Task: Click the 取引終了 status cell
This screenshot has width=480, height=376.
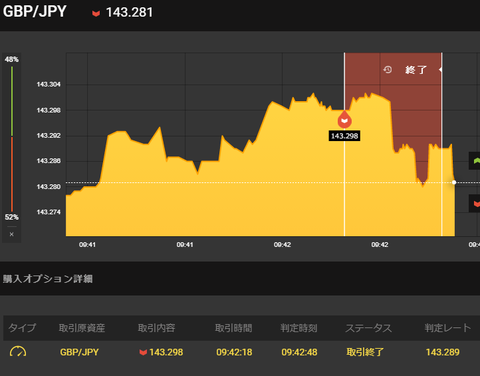Action: (365, 352)
